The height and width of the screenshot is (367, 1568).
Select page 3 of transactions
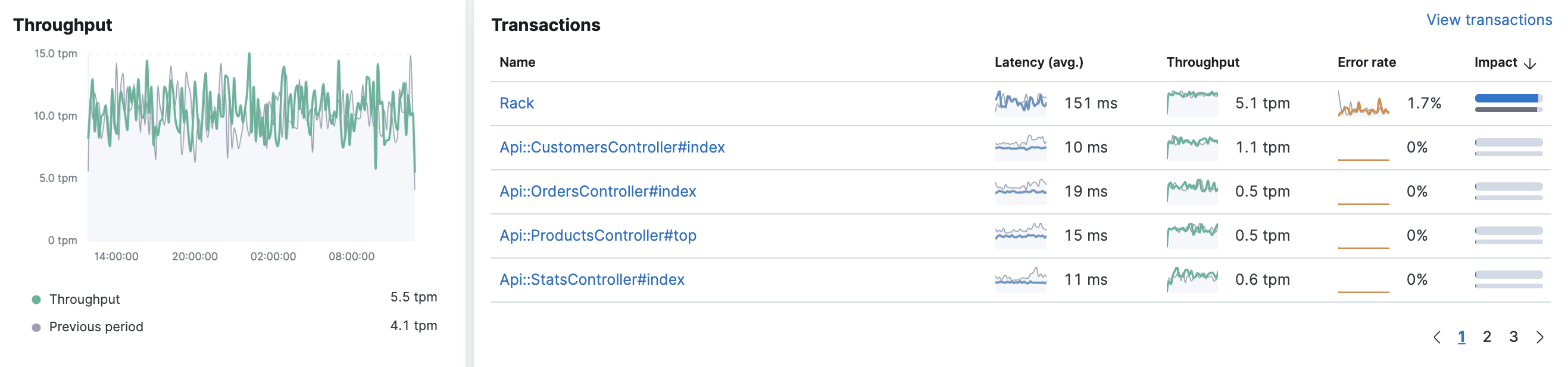click(x=1514, y=337)
